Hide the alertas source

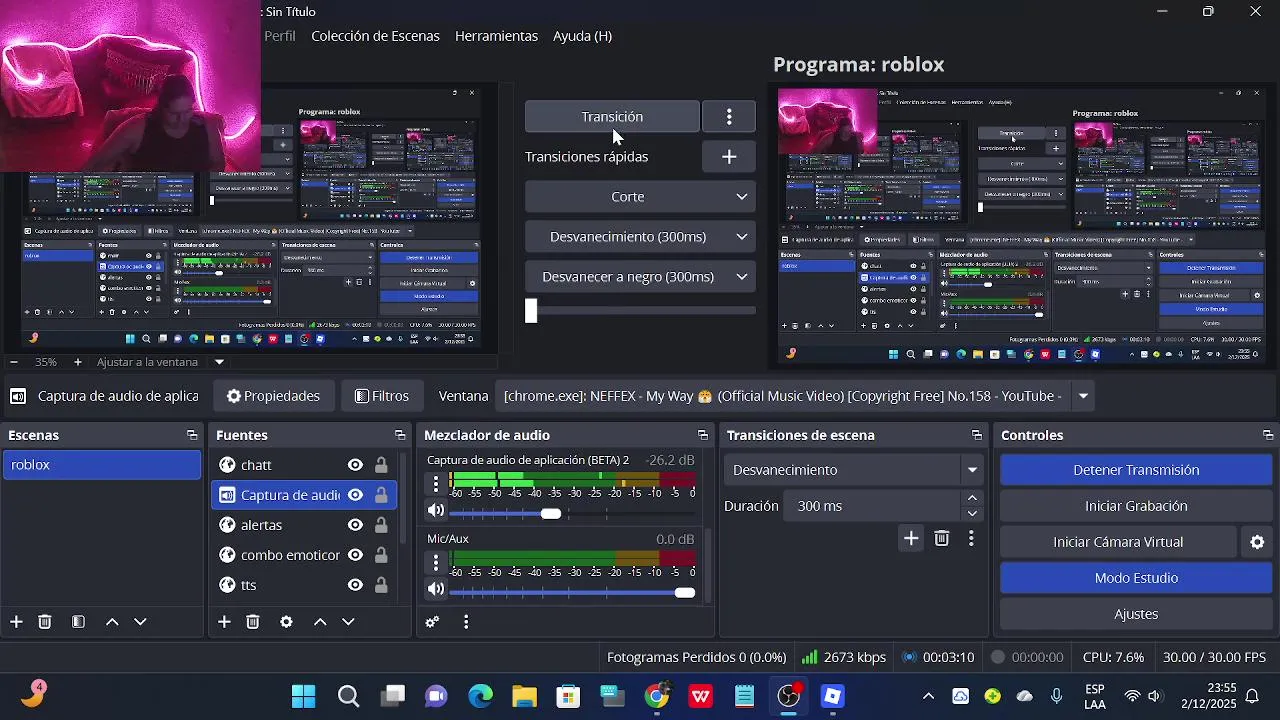pos(355,525)
